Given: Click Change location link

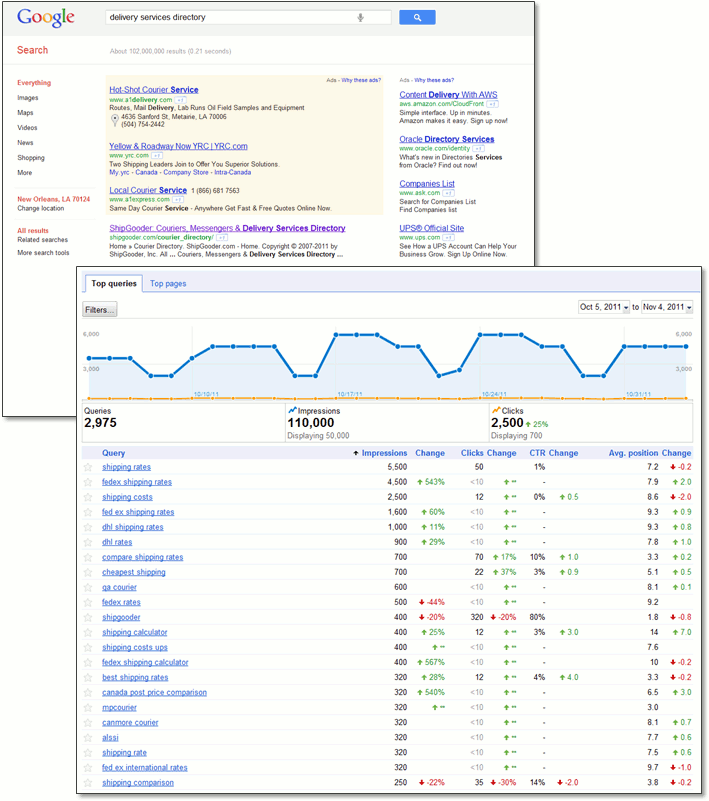Looking at the screenshot, I should click(x=41, y=208).
